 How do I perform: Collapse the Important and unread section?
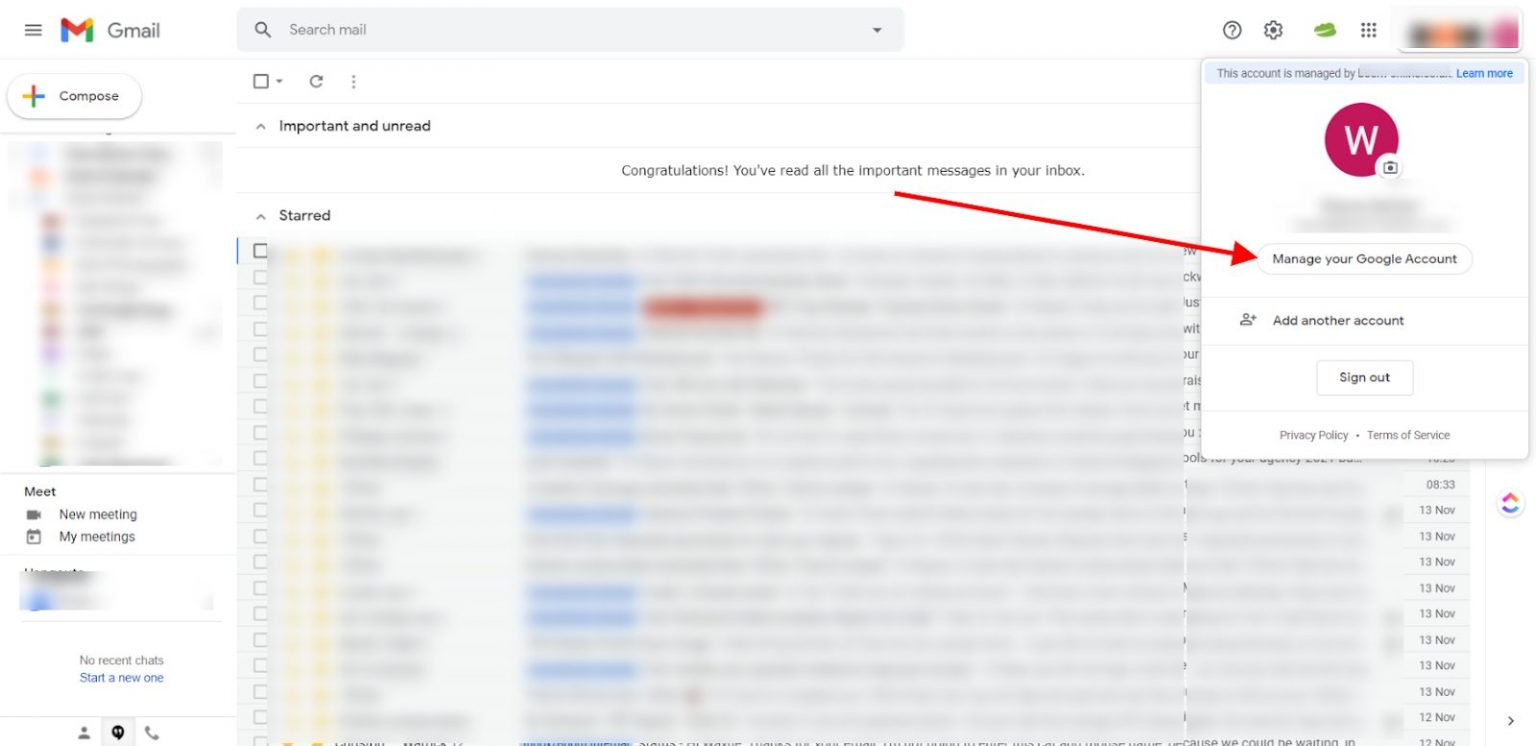click(260, 126)
